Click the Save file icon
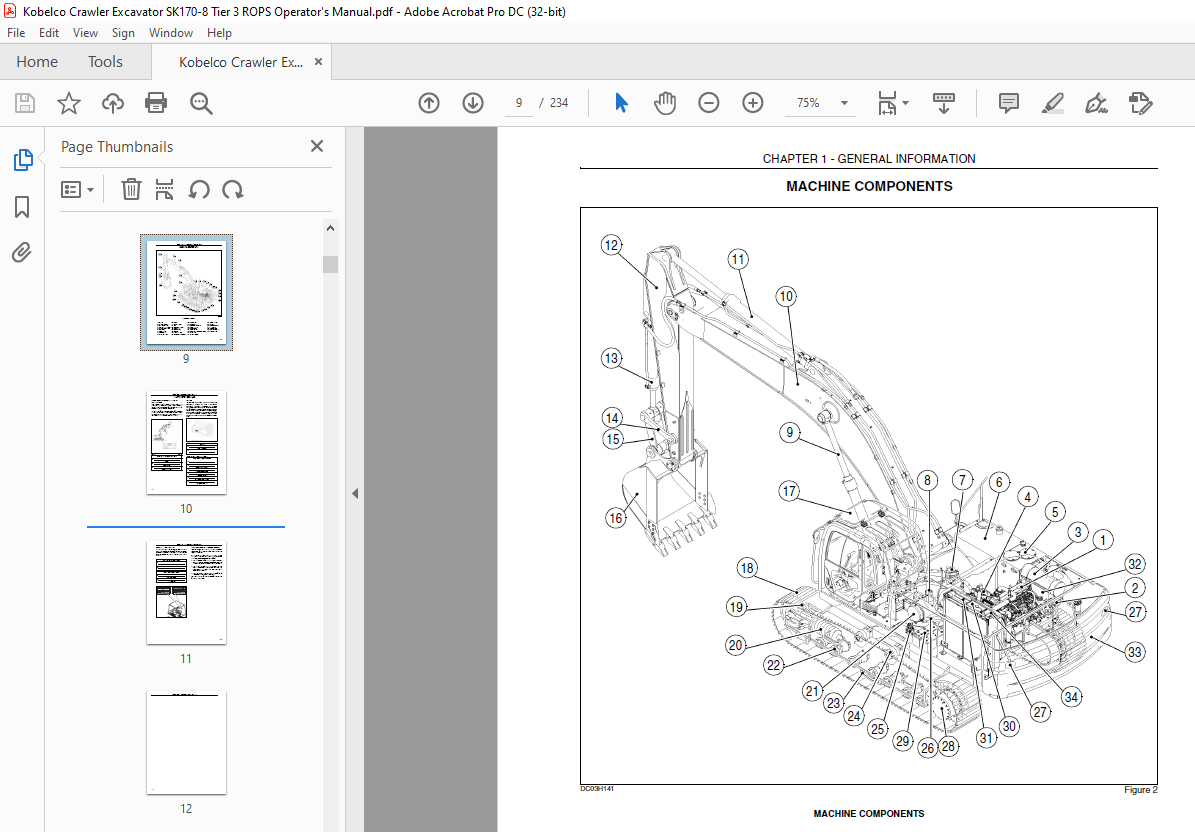The width and height of the screenshot is (1195, 832). 25,103
